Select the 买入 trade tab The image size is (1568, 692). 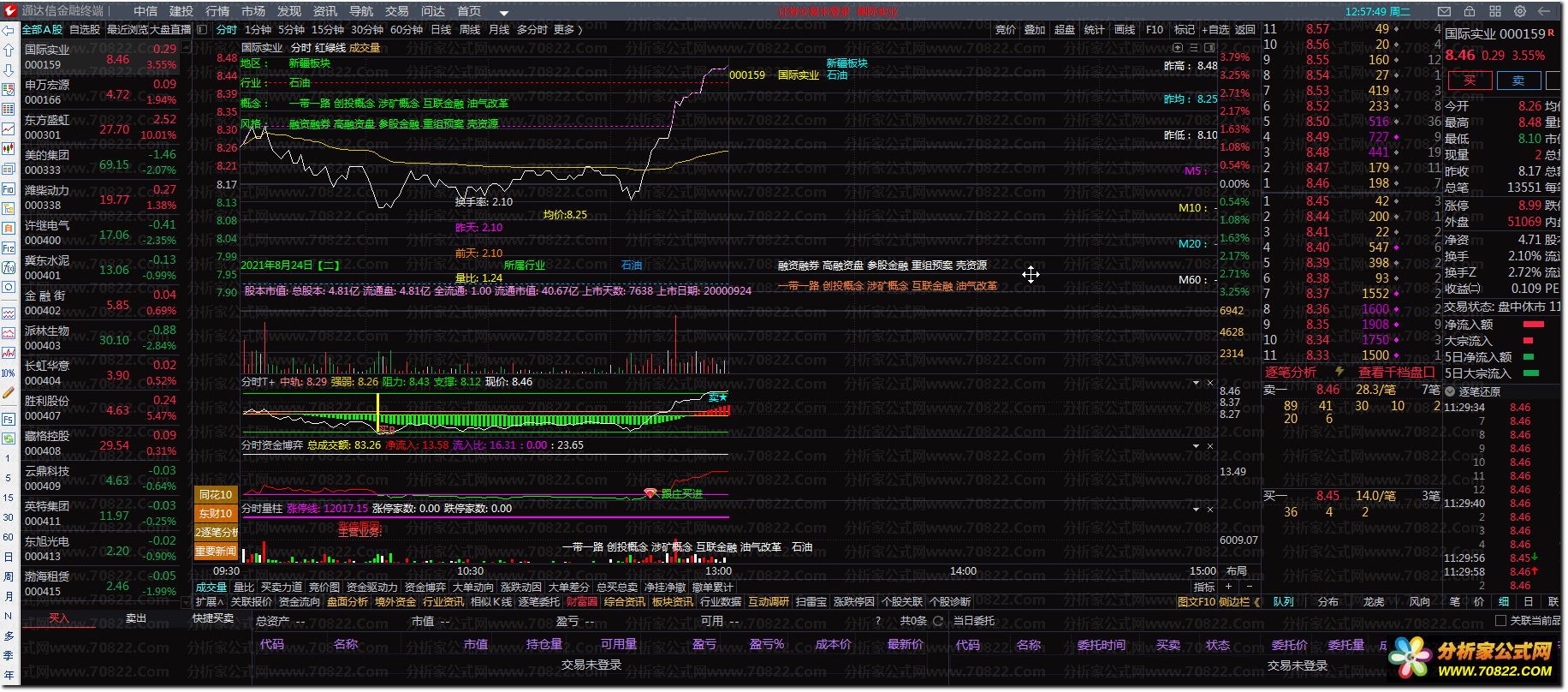pos(58,617)
